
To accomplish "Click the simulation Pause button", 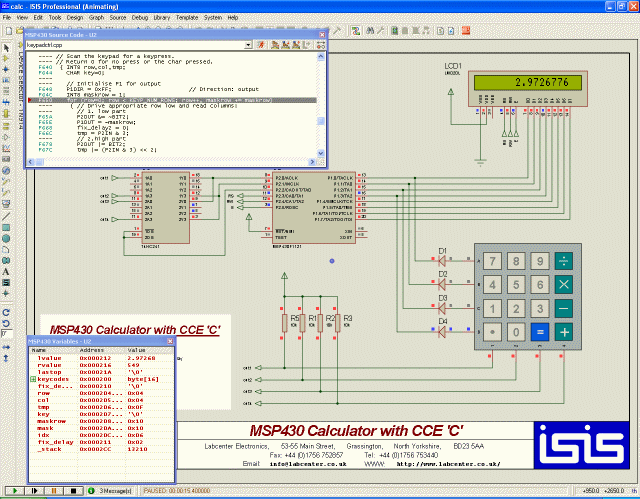I will (56, 491).
